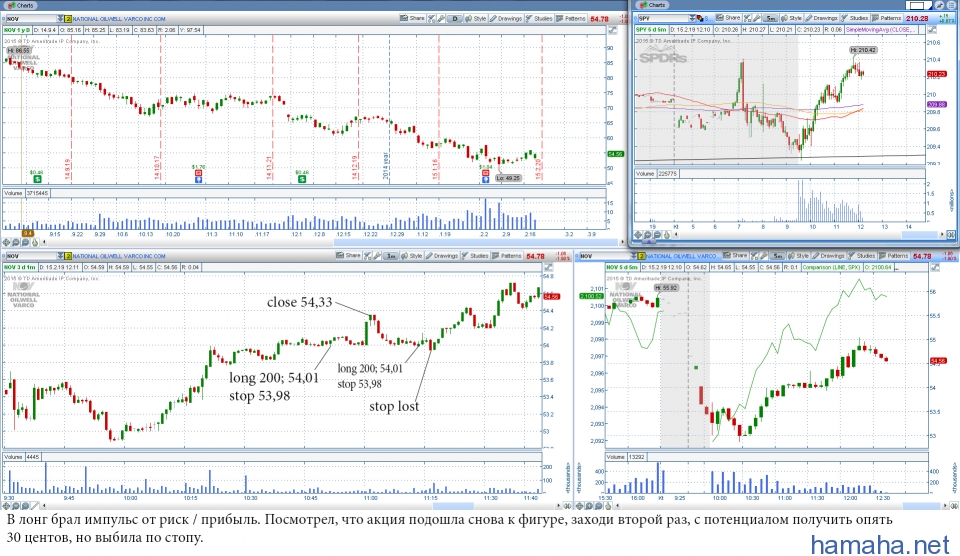This screenshot has width=960, height=556.
Task: Click zoom magnifier under NOV 5-minute chart
Action: (x=590, y=506)
